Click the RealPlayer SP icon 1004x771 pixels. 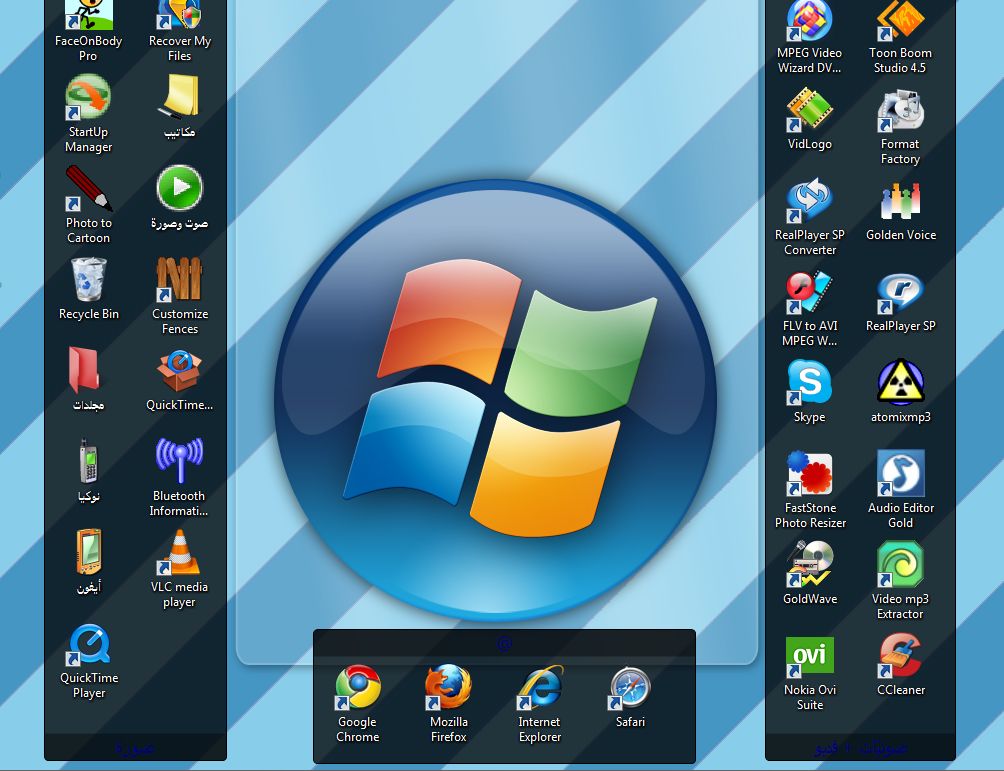pyautogui.click(x=900, y=292)
